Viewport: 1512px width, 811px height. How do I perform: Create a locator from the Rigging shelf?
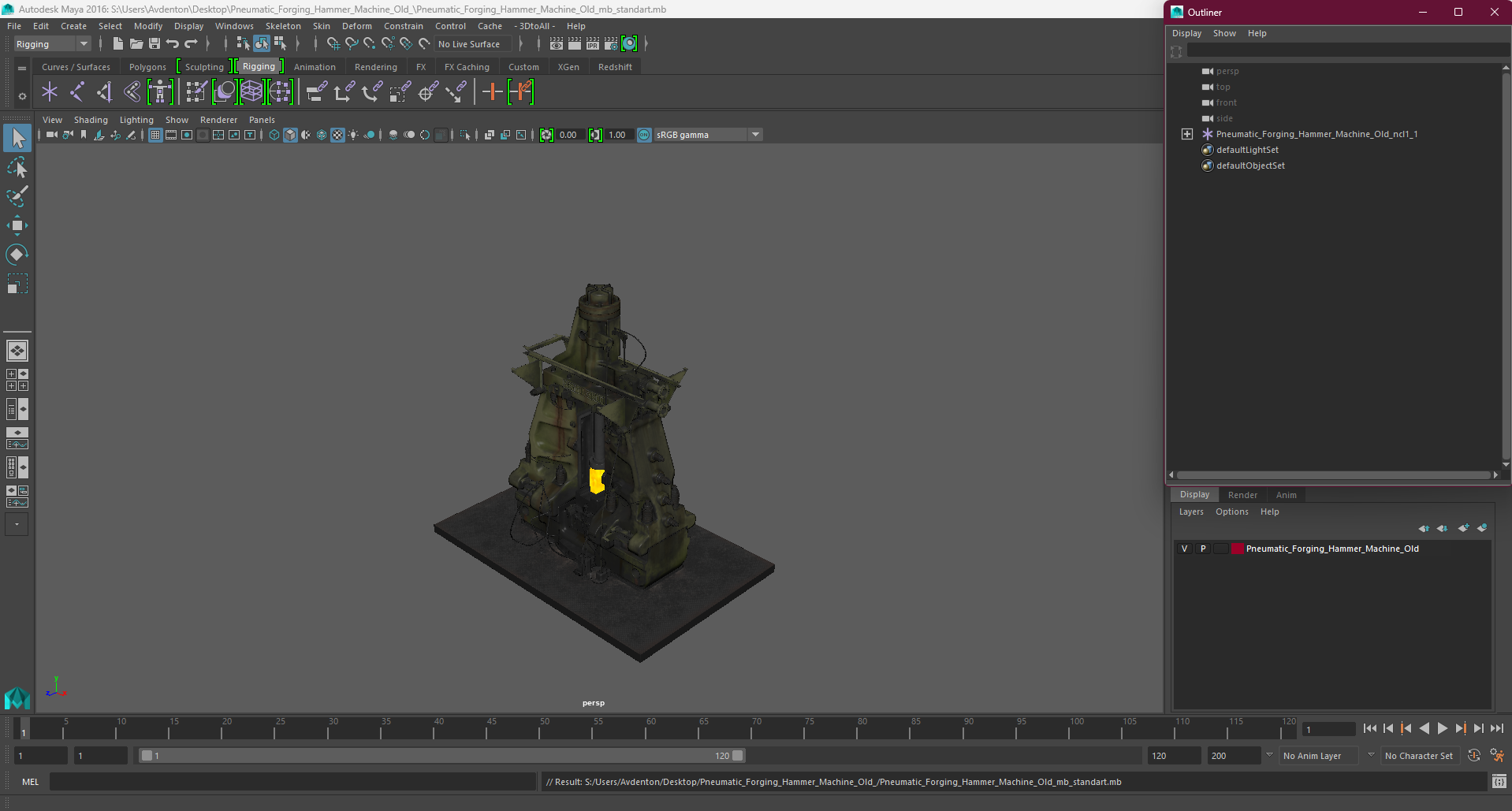[50, 92]
